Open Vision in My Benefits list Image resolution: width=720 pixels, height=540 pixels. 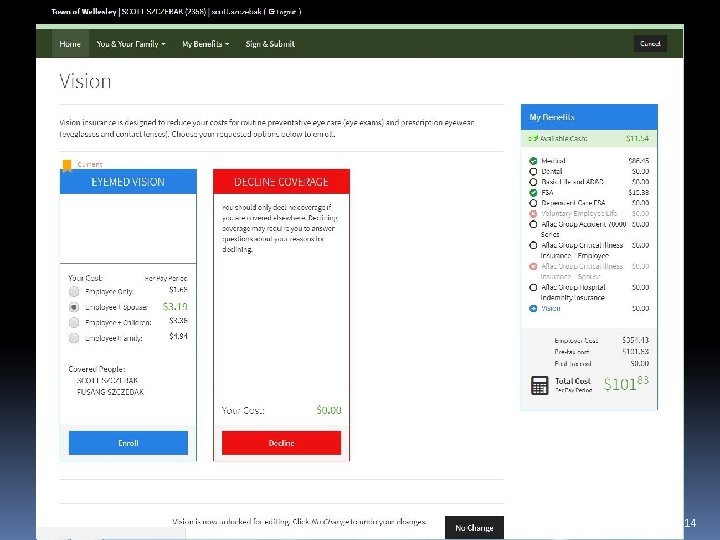point(551,309)
